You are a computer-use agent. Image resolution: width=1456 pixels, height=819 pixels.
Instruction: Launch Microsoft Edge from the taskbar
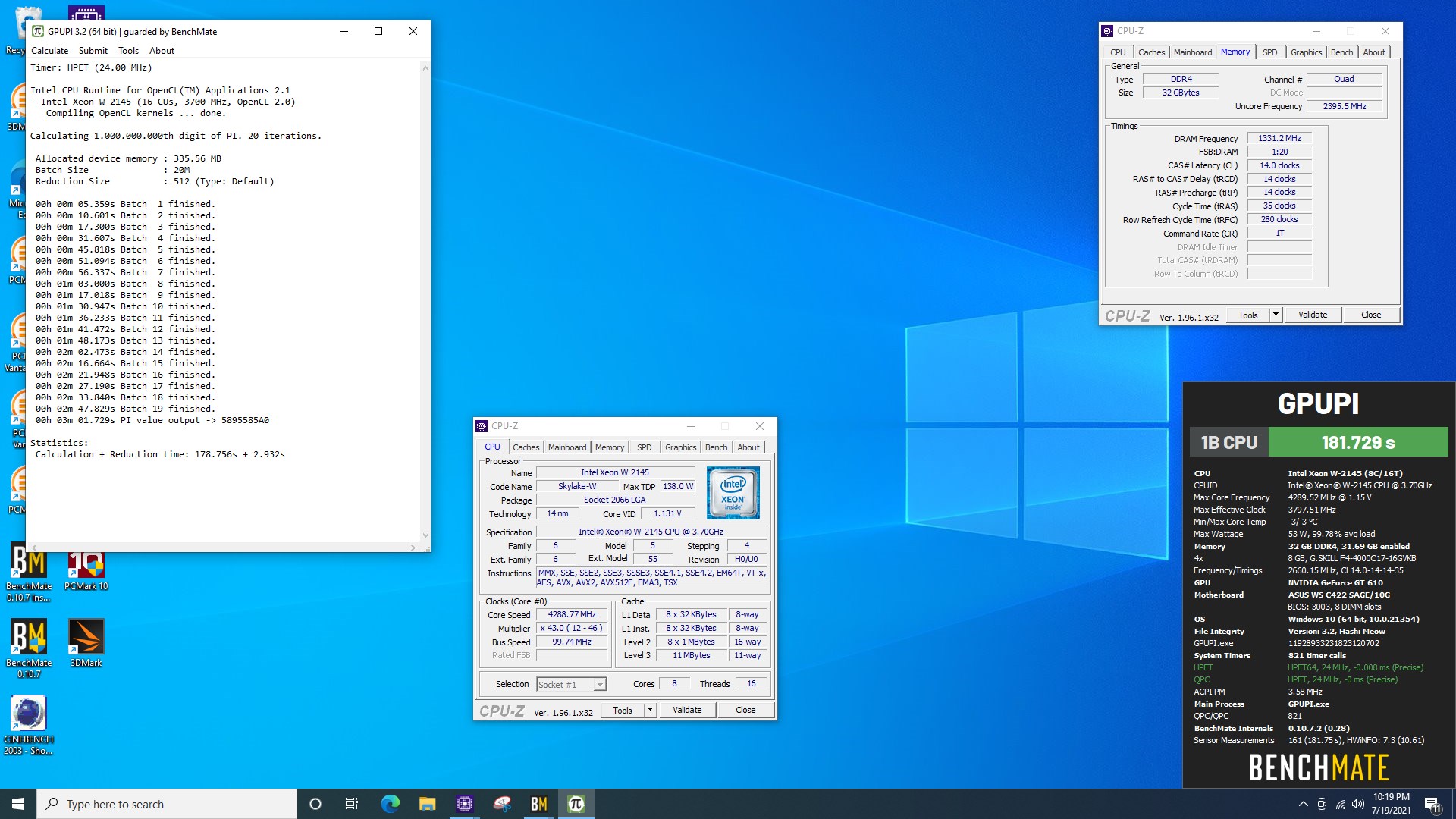coord(390,804)
